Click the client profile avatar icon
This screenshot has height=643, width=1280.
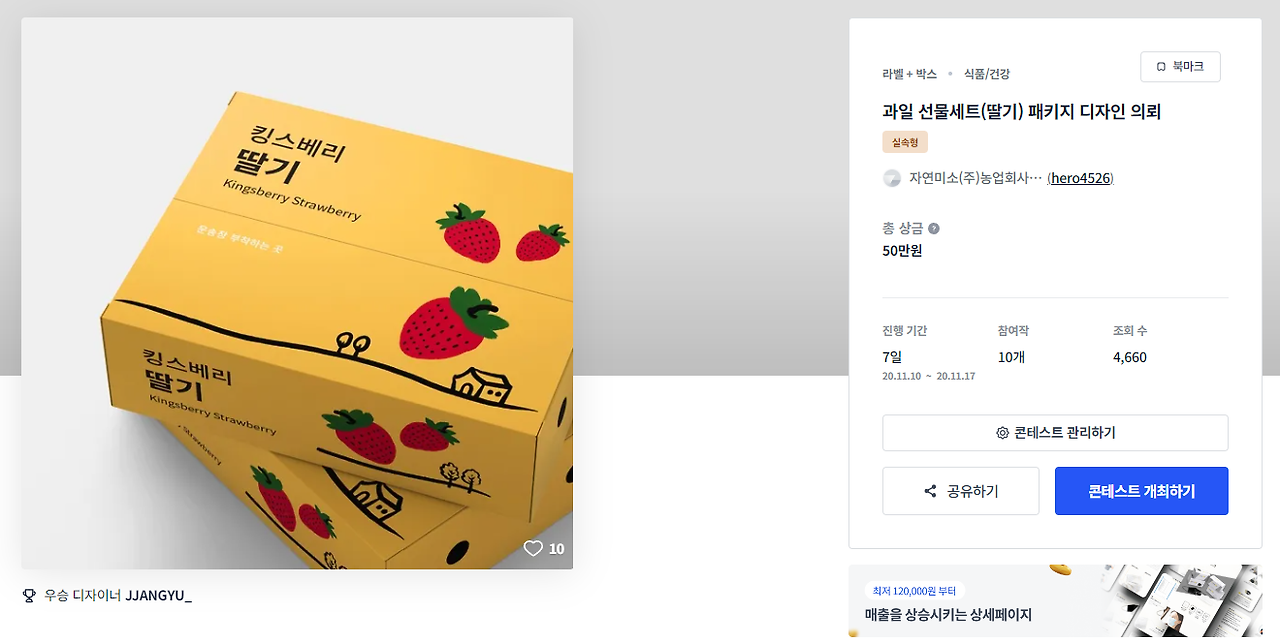tap(892, 178)
